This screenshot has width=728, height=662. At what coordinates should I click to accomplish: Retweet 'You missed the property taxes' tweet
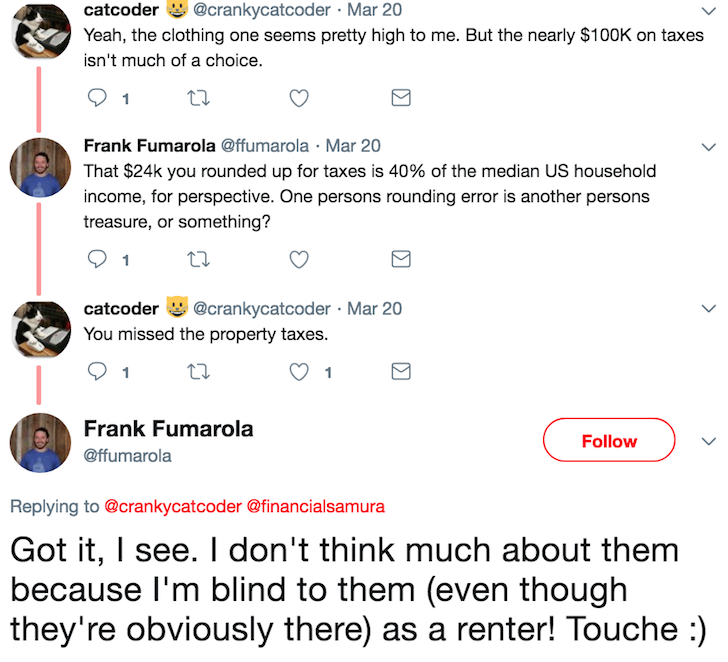198,371
